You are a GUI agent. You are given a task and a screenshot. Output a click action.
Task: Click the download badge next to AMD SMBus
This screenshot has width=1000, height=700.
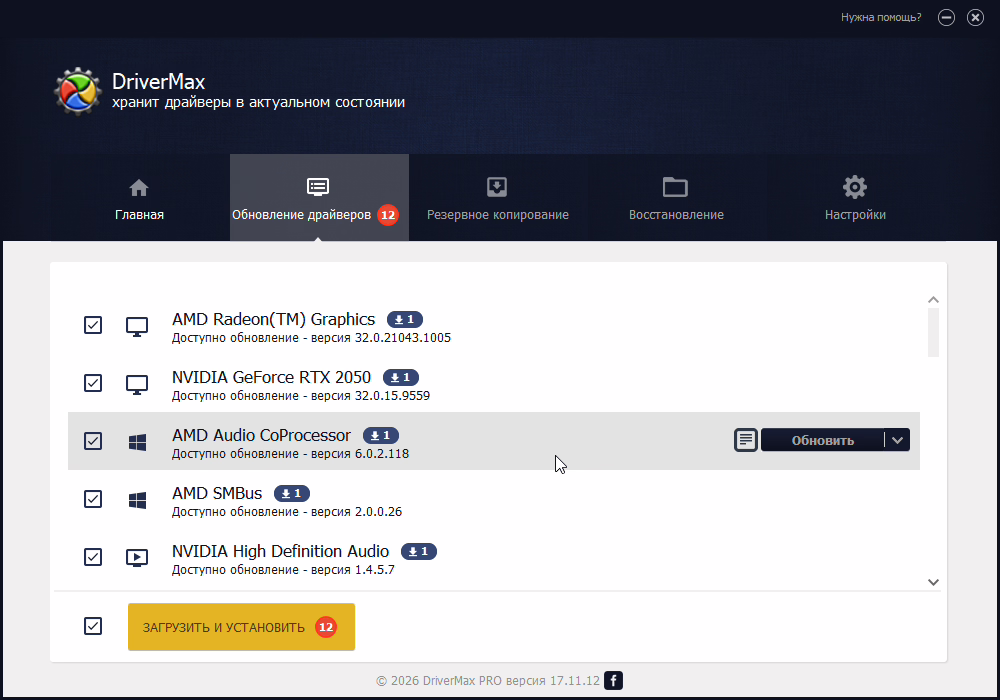(x=292, y=493)
